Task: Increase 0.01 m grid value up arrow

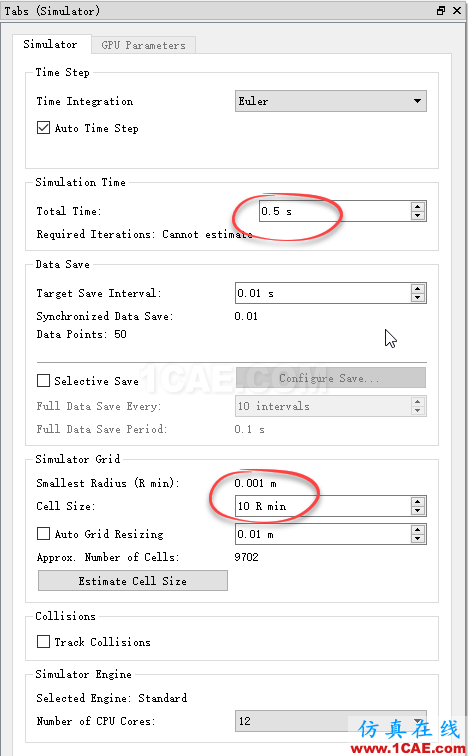Action: tap(418, 529)
